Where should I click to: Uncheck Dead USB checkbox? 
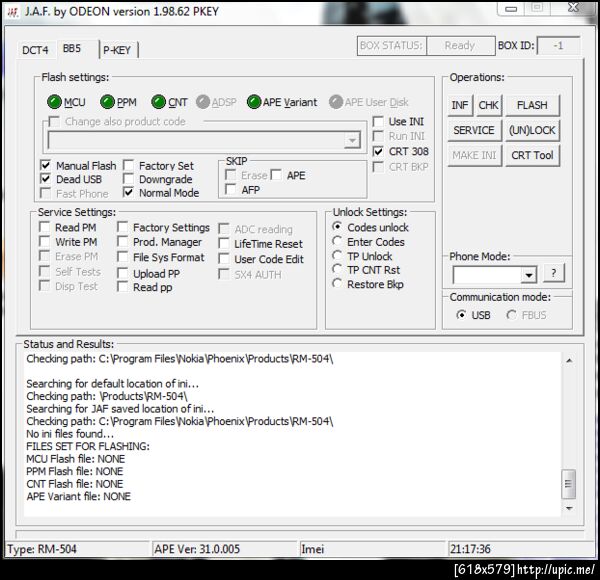(x=46, y=179)
